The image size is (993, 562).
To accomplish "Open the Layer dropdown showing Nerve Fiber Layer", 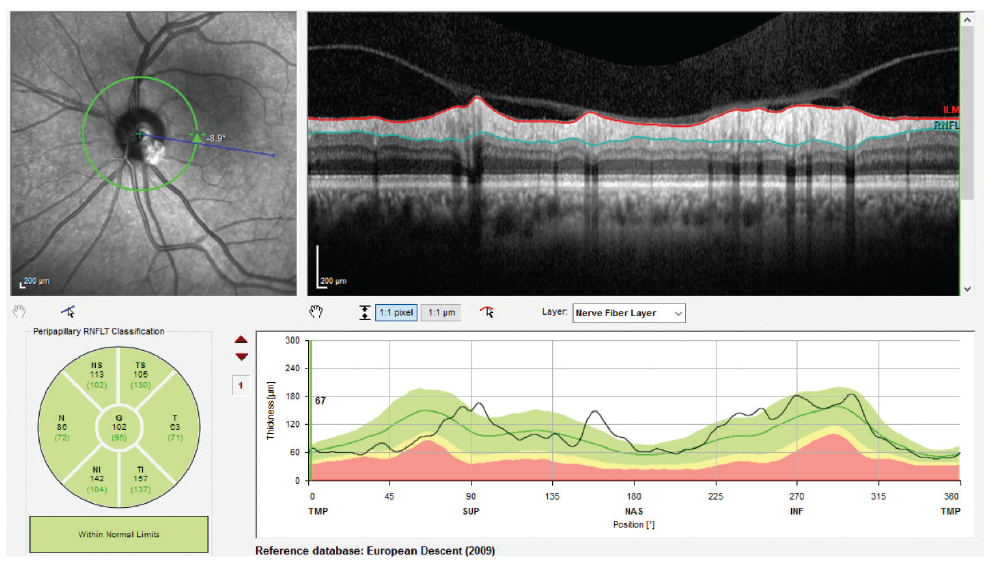I will point(629,313).
